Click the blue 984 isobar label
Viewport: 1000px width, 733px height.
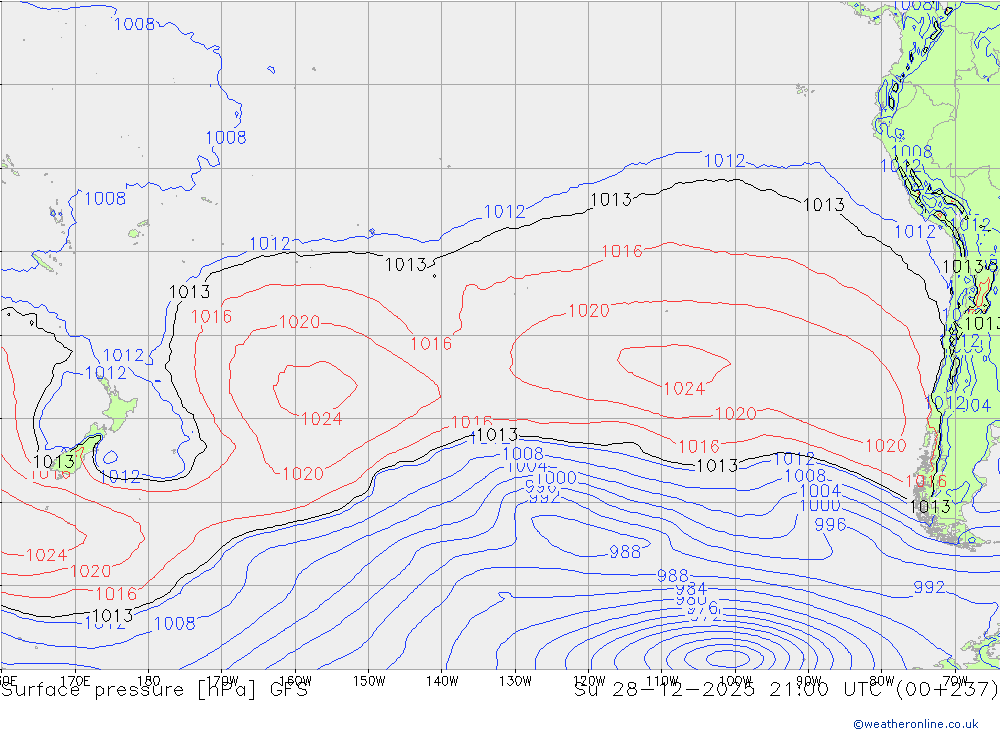(691, 588)
